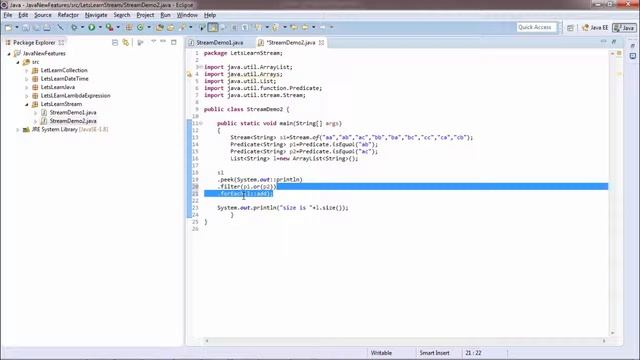The height and width of the screenshot is (360, 640).
Task: Collapse the LetsLearnStream package
Action: (x=27, y=104)
